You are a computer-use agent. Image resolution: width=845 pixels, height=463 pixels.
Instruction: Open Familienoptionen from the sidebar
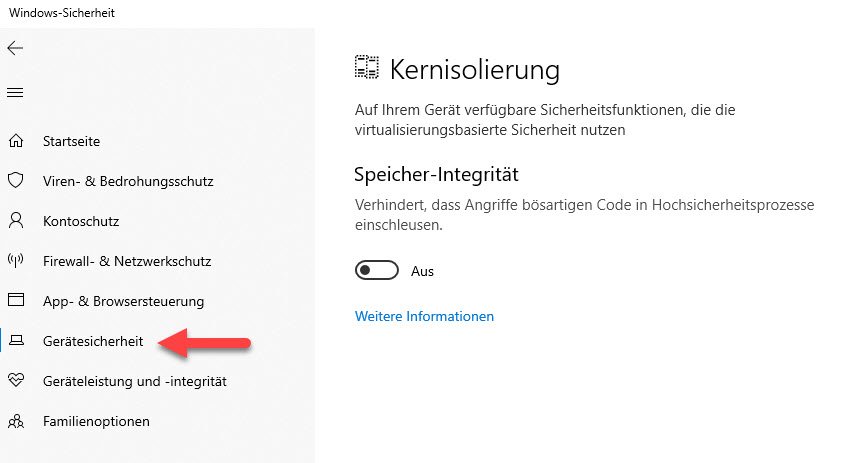tap(96, 421)
